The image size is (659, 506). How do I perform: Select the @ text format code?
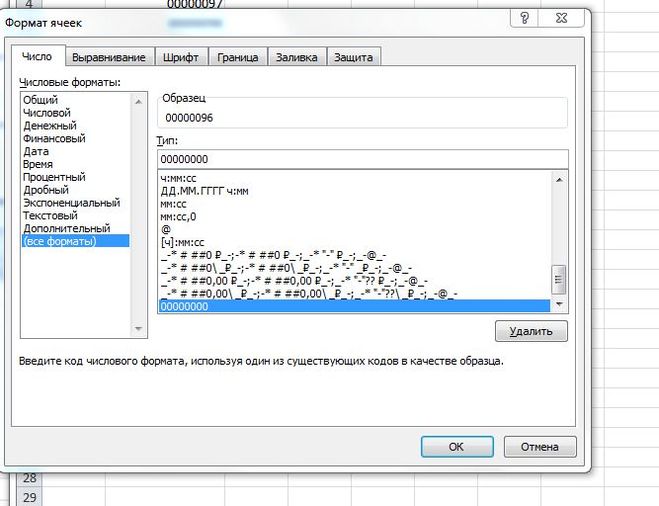[x=165, y=229]
